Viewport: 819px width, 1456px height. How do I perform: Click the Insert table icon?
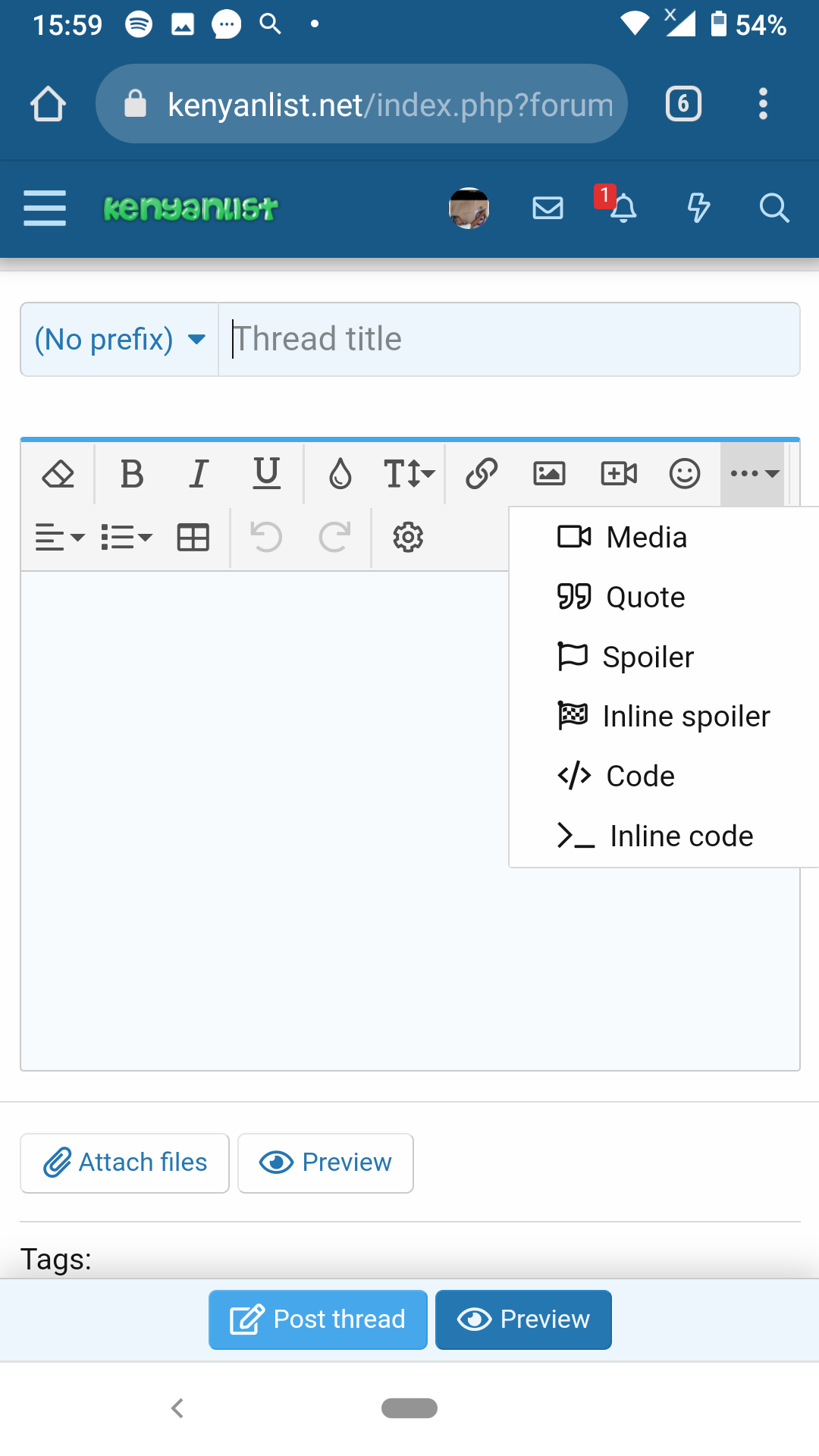[193, 538]
